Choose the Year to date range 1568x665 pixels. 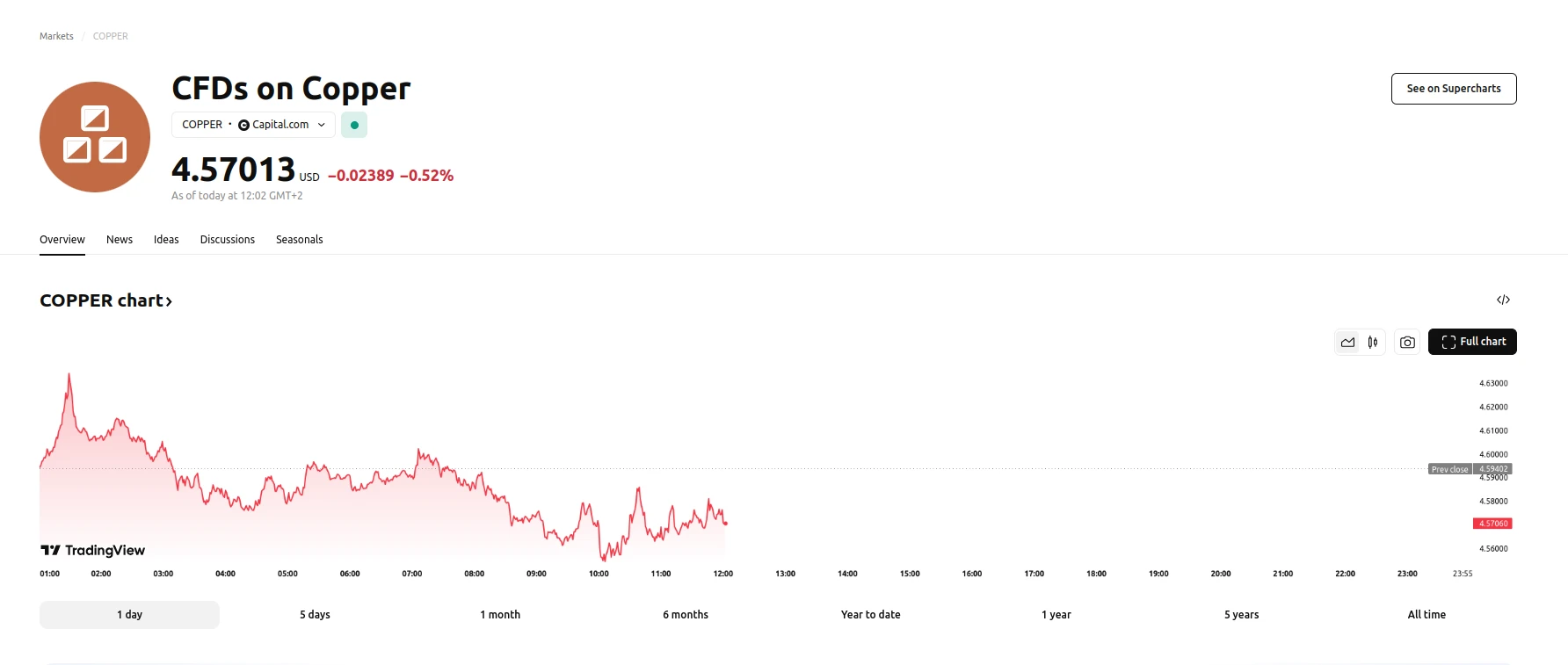click(870, 615)
